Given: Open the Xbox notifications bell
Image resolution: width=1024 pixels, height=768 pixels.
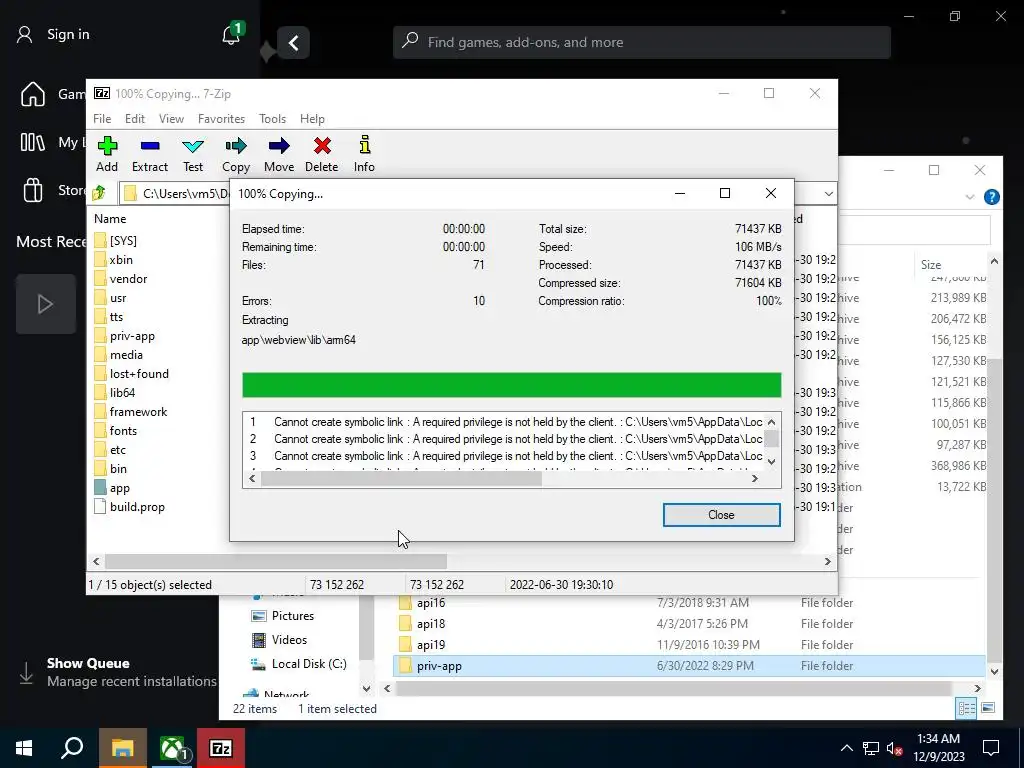Looking at the screenshot, I should [232, 34].
